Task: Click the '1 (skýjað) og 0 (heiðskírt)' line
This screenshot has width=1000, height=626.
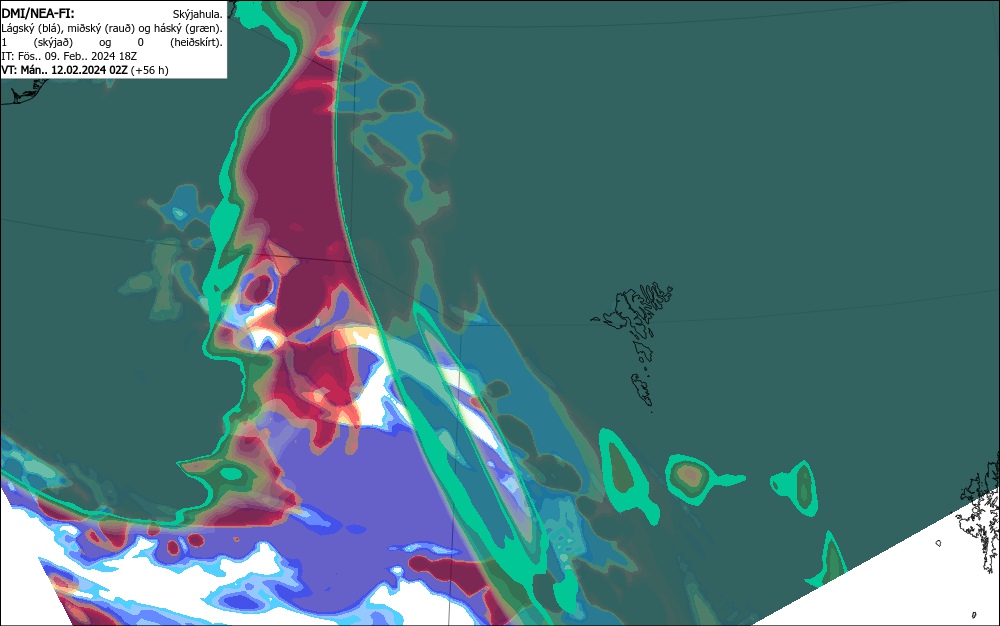Action: pyautogui.click(x=112, y=42)
